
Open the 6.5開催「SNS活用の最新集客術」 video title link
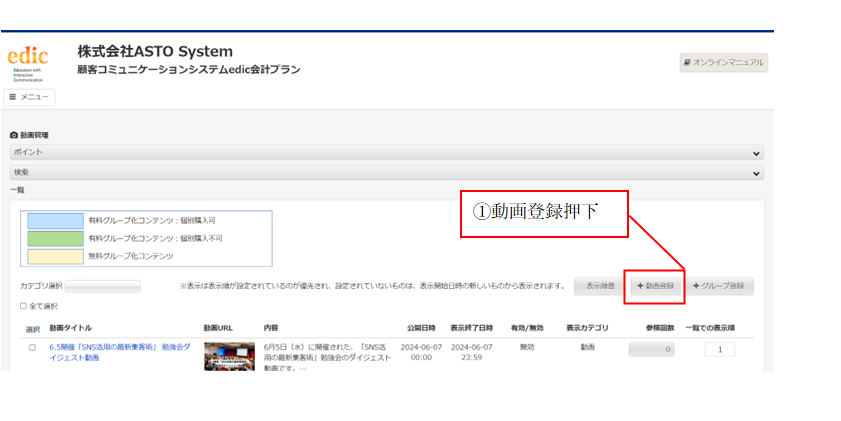120,352
